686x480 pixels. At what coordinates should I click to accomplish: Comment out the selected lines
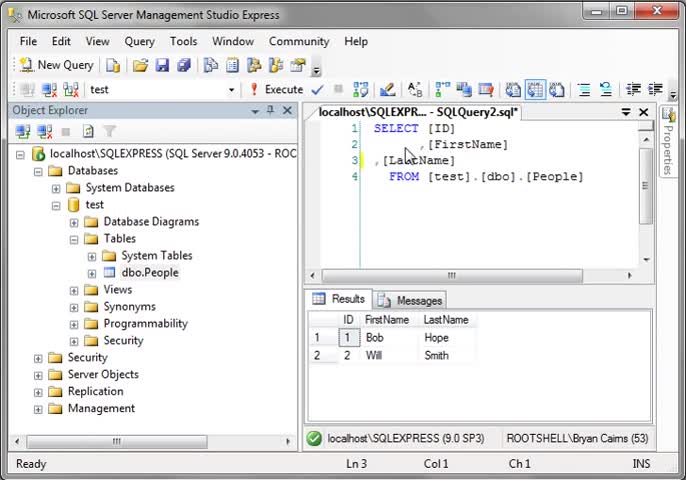pos(584,90)
